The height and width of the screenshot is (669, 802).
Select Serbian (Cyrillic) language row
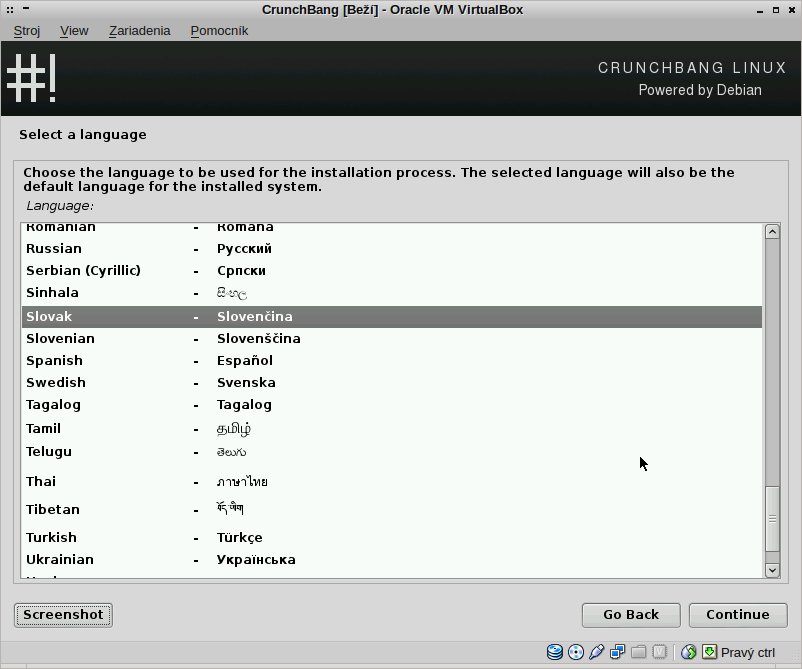pos(392,271)
